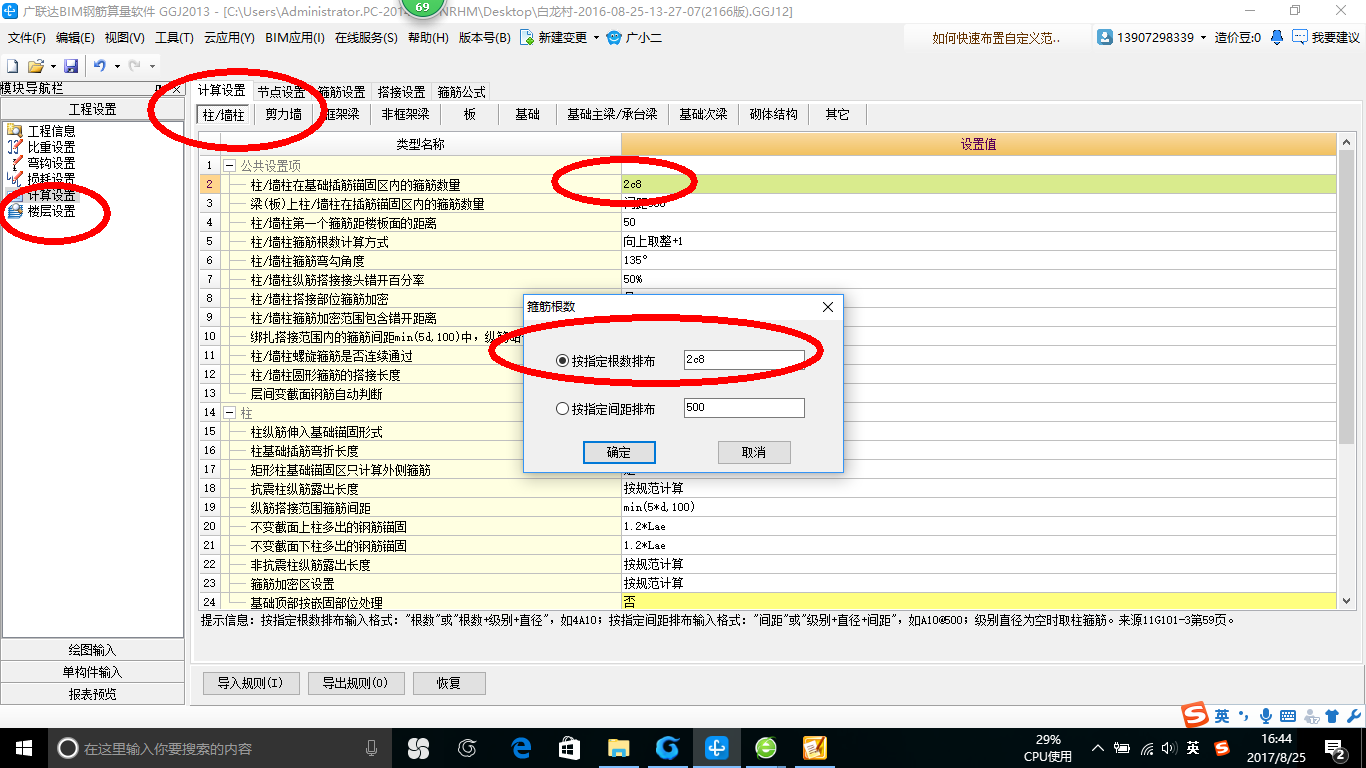Image resolution: width=1366 pixels, height=768 pixels.
Task: Open the Microsoft Store taskbar icon
Action: (570, 747)
